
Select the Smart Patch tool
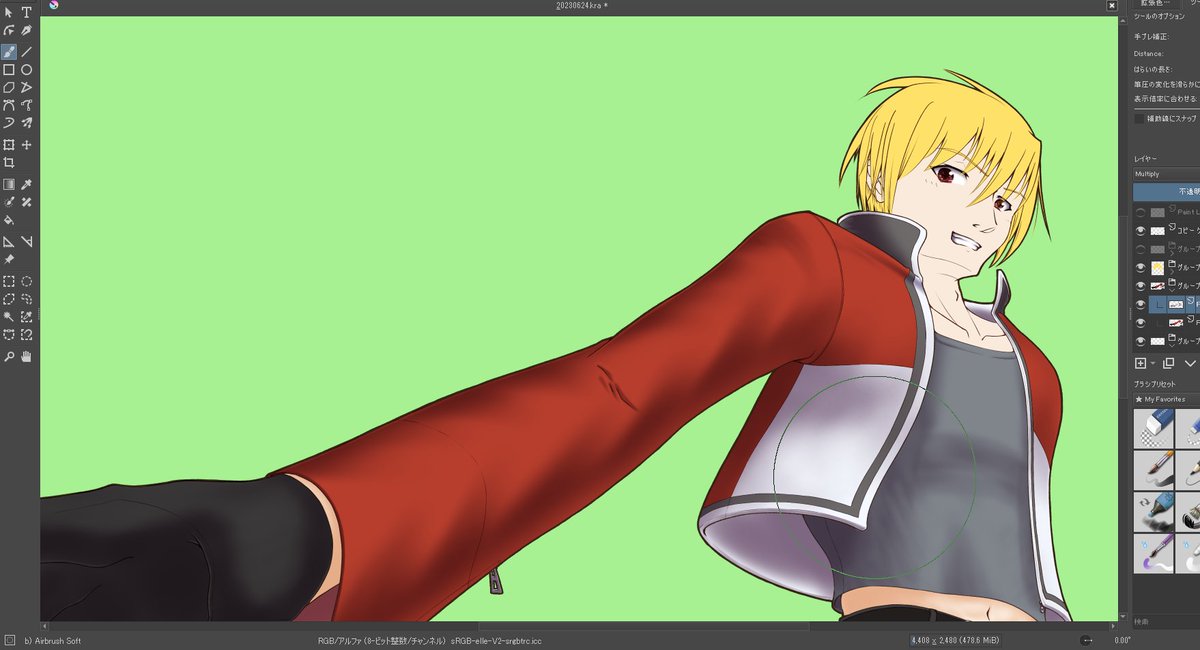(x=27, y=202)
